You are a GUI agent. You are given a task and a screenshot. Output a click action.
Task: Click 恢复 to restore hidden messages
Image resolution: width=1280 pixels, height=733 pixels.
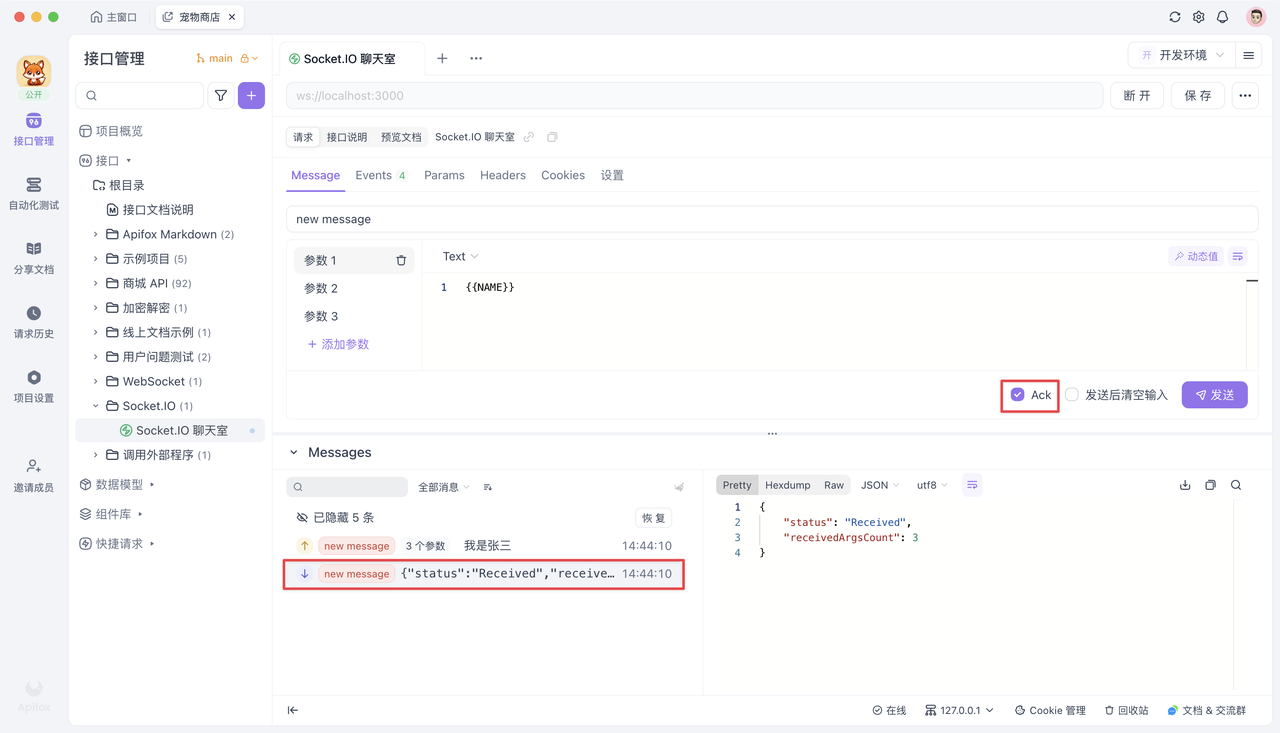pos(653,518)
